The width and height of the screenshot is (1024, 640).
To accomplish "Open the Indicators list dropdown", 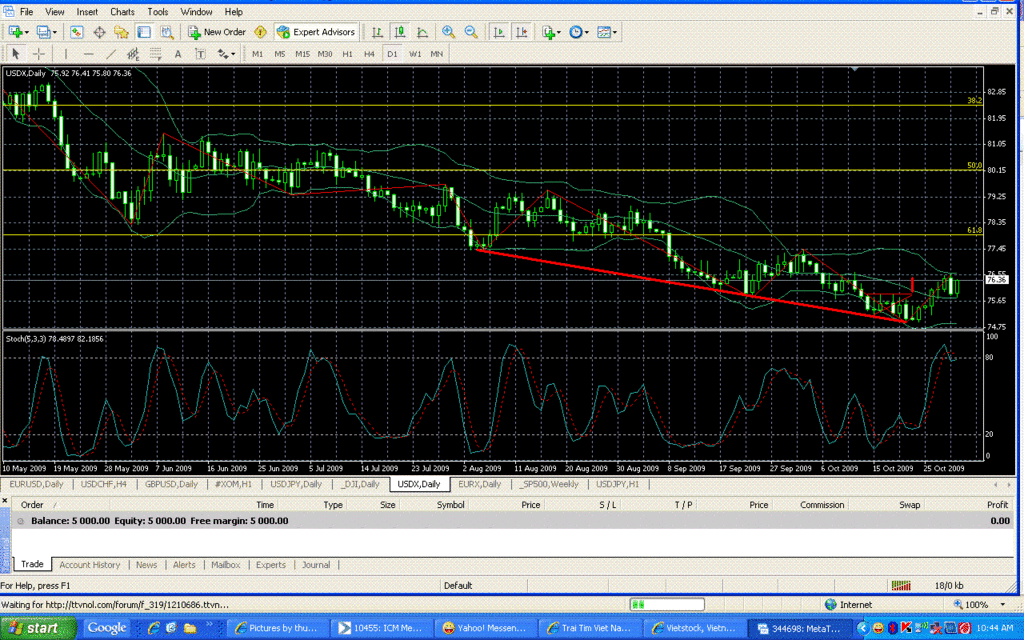I will [x=551, y=31].
